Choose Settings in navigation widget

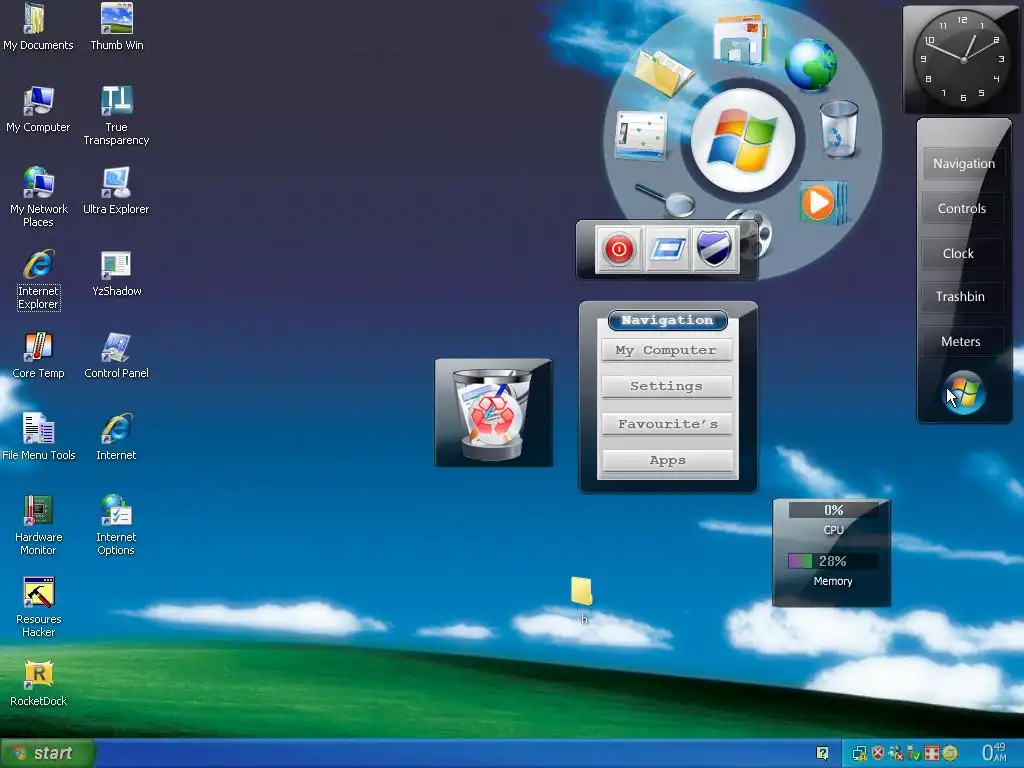[x=666, y=386]
